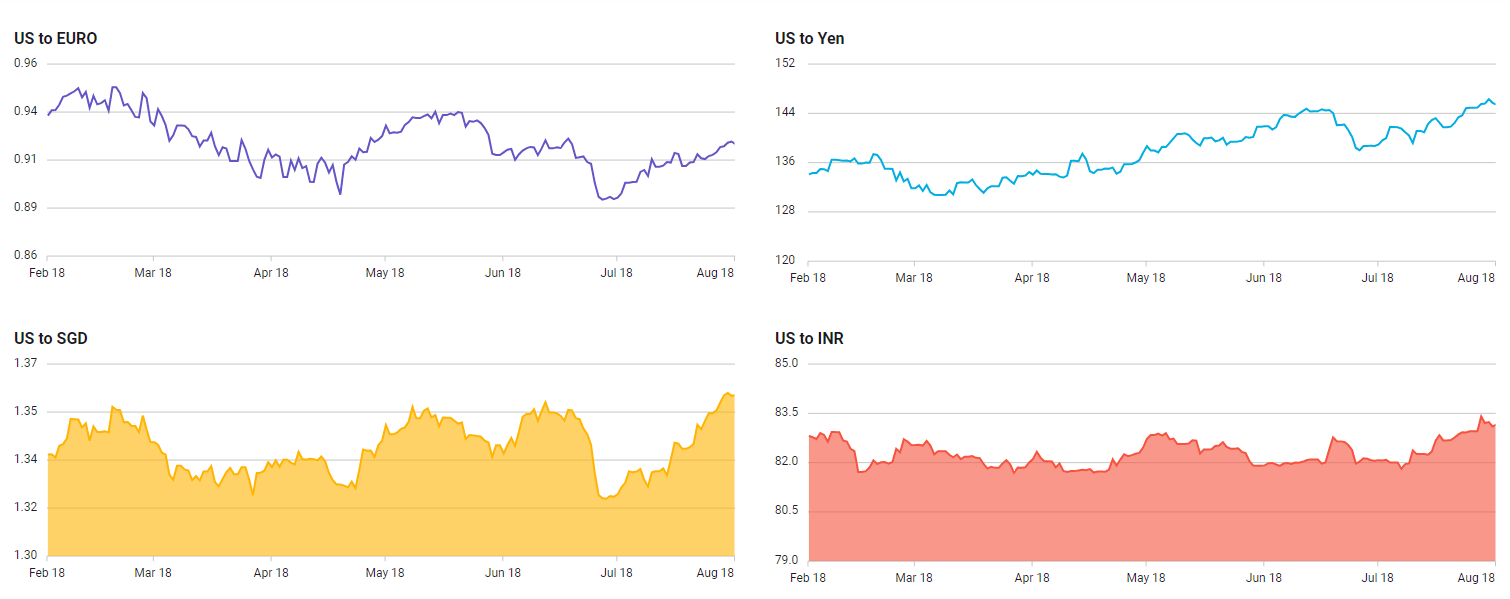Select May 18 on US to Yen axis
This screenshot has width=1510, height=599.
click(1146, 278)
